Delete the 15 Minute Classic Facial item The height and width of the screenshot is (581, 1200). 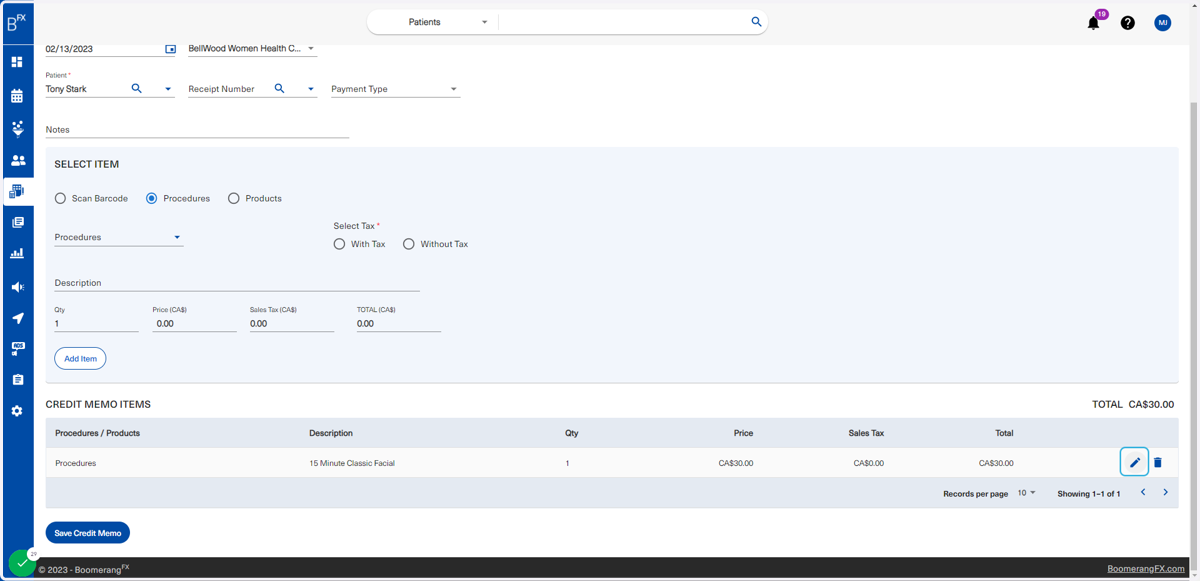click(1158, 462)
